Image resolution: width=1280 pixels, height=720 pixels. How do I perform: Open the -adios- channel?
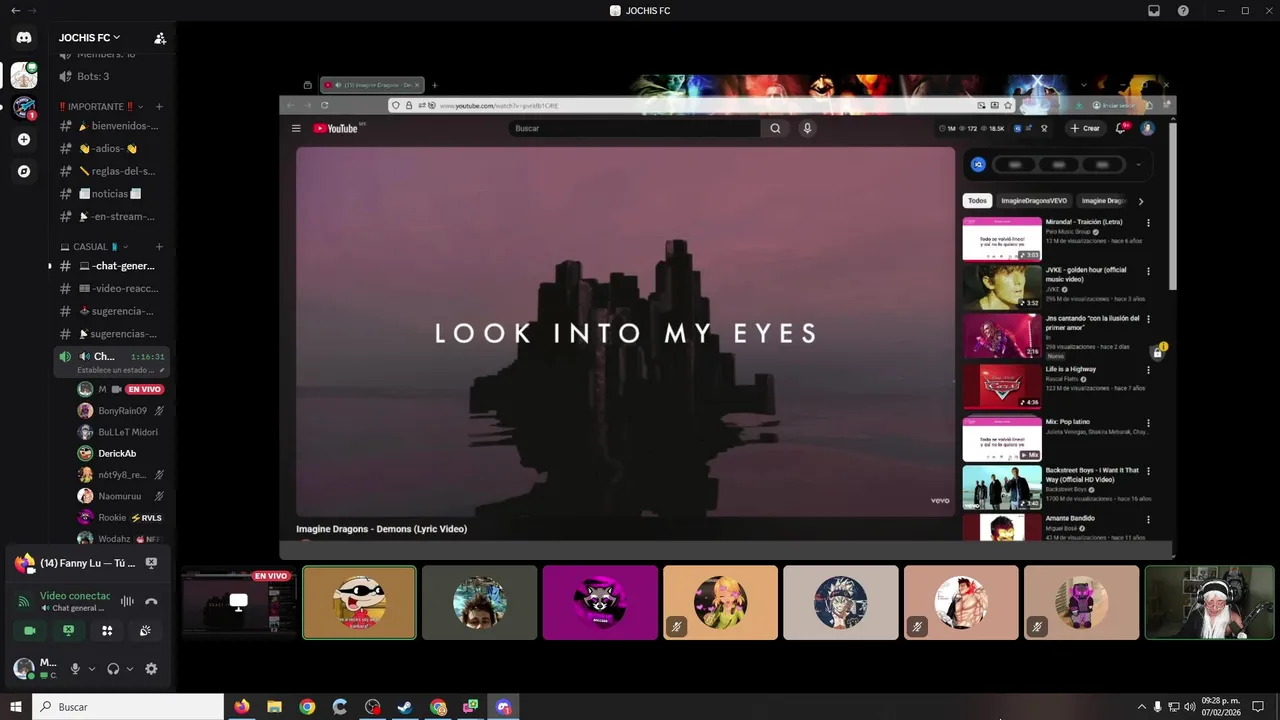click(x=110, y=149)
